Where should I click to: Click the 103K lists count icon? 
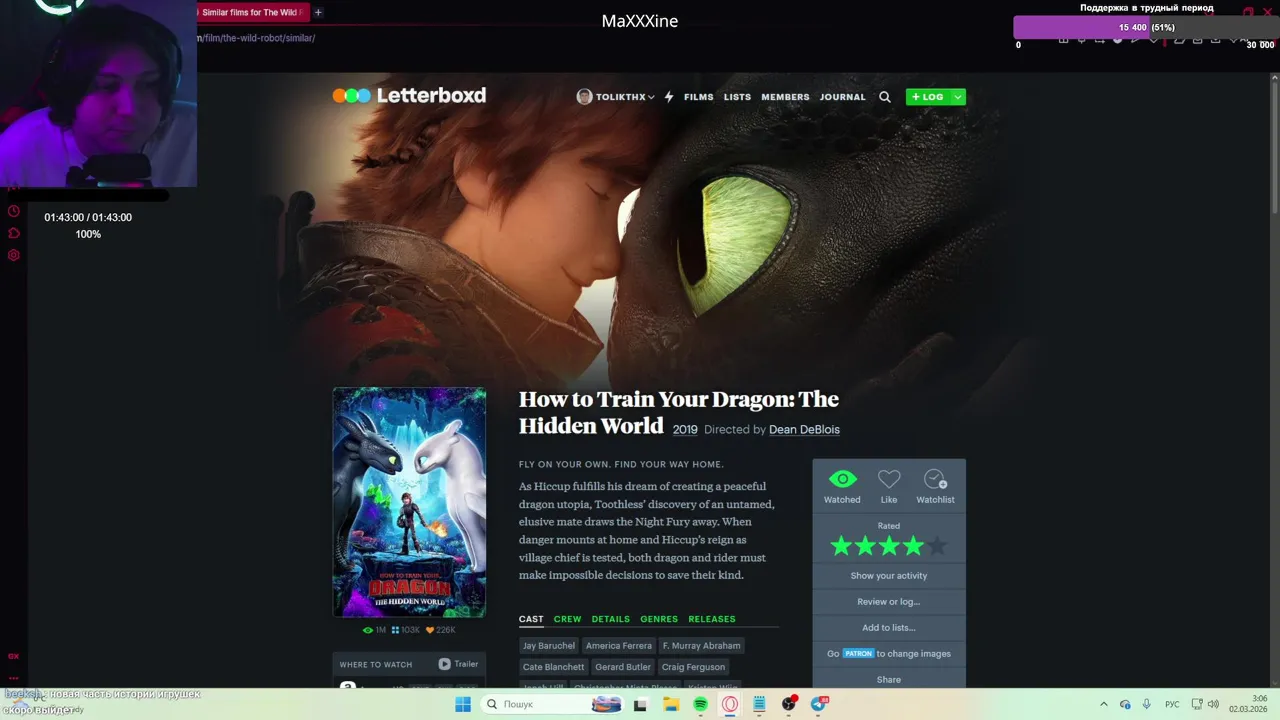pos(396,630)
